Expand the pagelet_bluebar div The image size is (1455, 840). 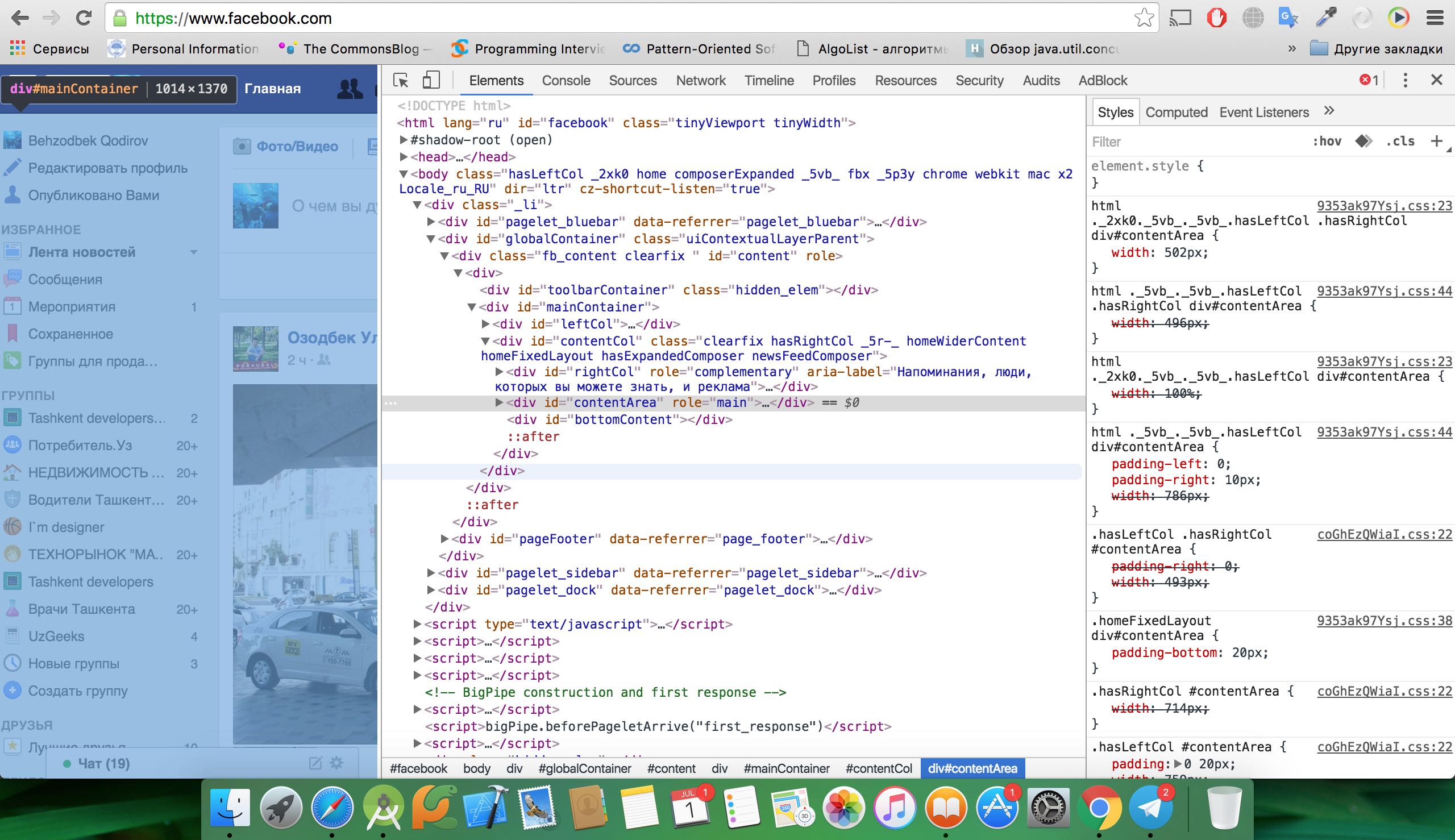point(431,222)
